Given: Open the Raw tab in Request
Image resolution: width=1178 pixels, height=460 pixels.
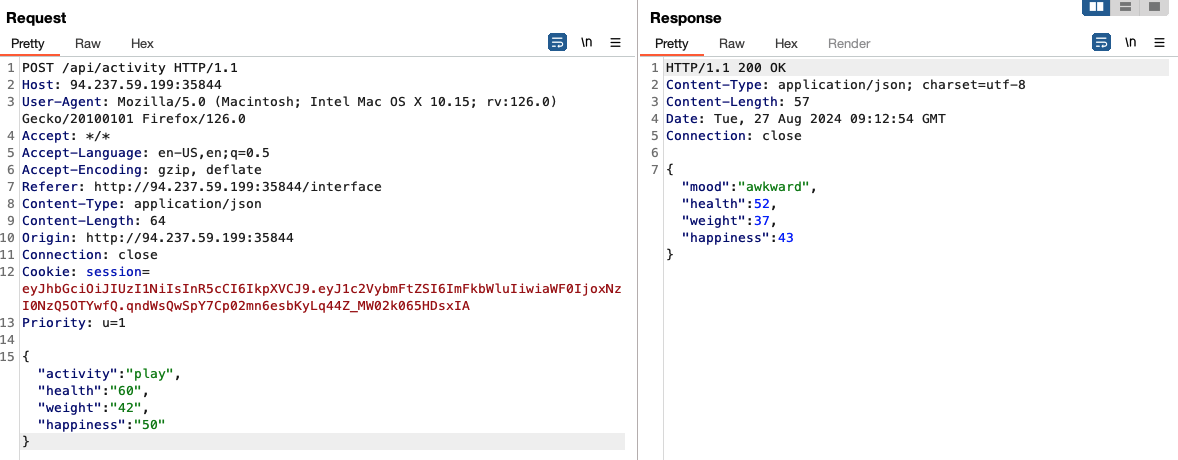Looking at the screenshot, I should tap(88, 44).
